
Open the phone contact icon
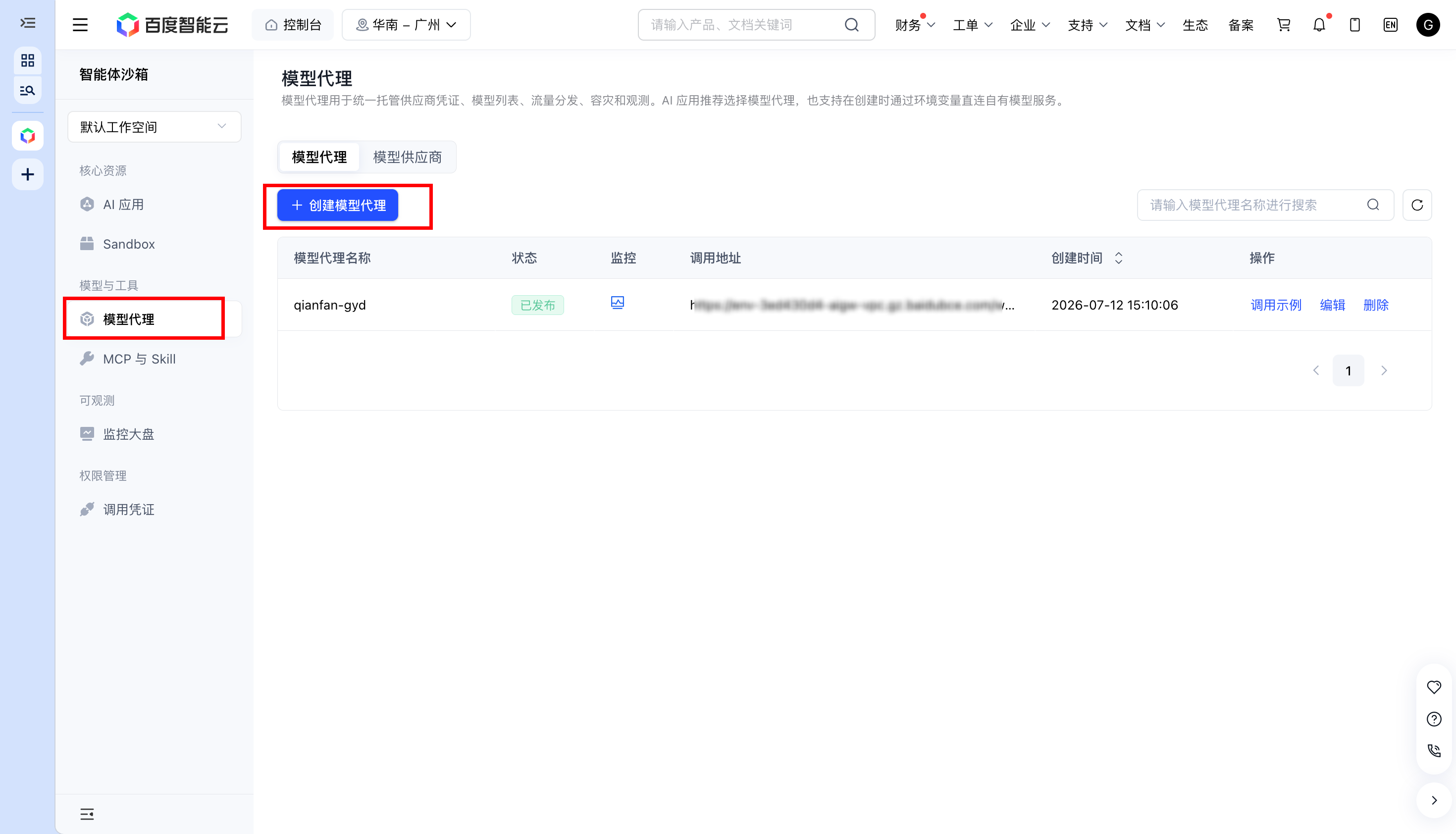tap(1434, 750)
